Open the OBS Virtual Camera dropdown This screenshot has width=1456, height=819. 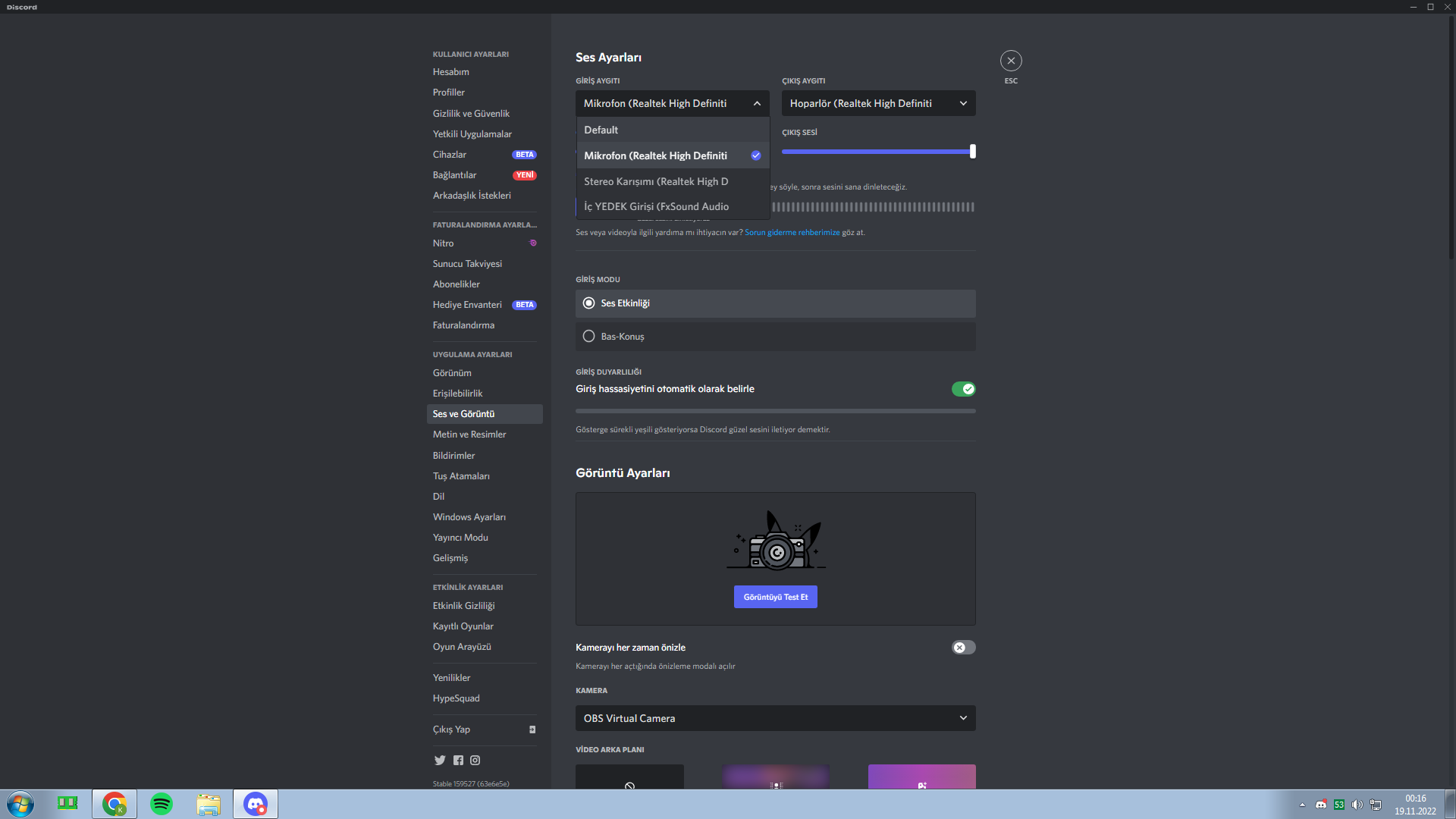coord(775,718)
